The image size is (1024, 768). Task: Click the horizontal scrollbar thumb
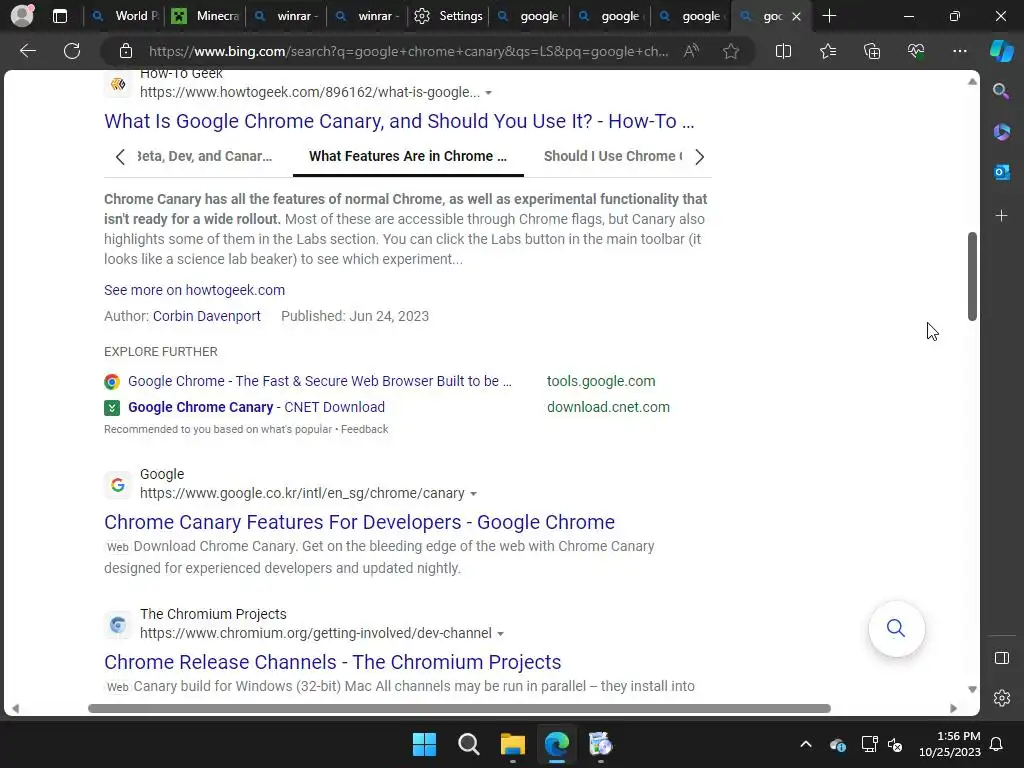459,709
